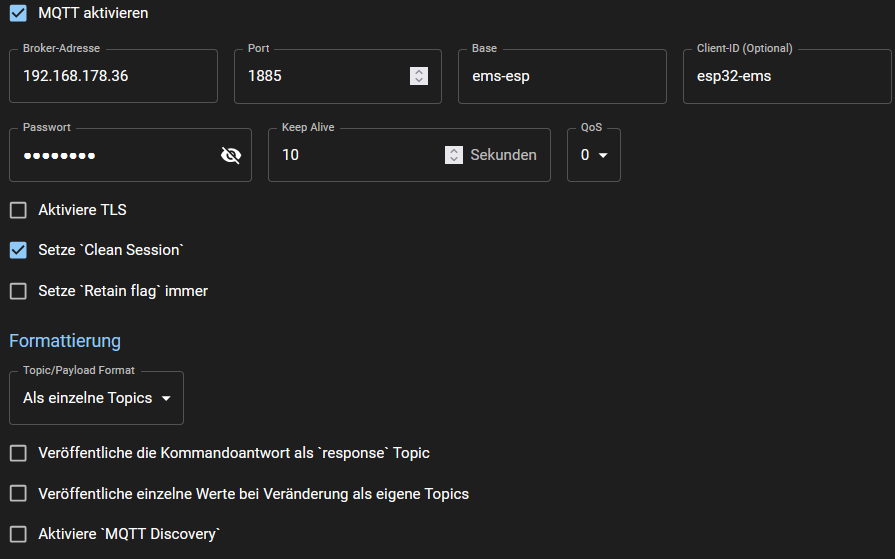Decrease Port value with down arrow

pyautogui.click(x=419, y=81)
